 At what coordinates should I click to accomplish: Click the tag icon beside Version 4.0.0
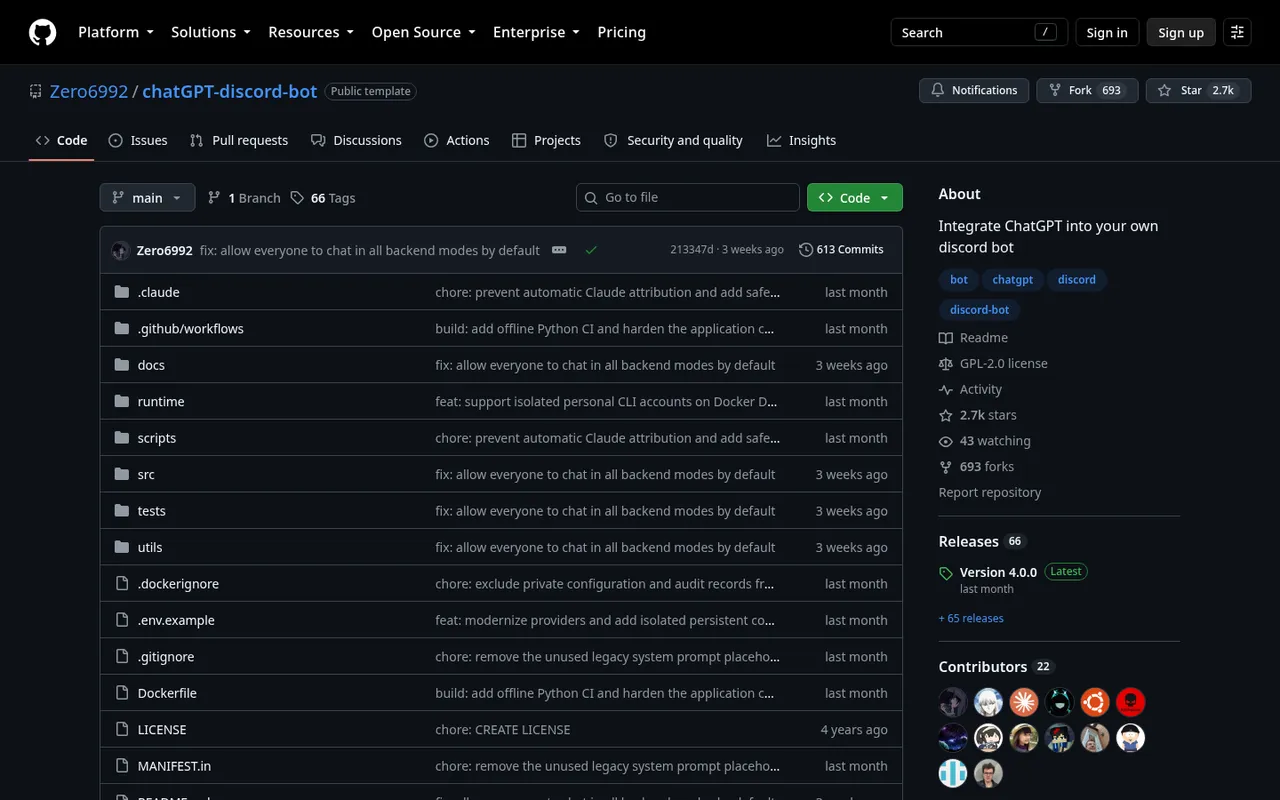pyautogui.click(x=946, y=573)
